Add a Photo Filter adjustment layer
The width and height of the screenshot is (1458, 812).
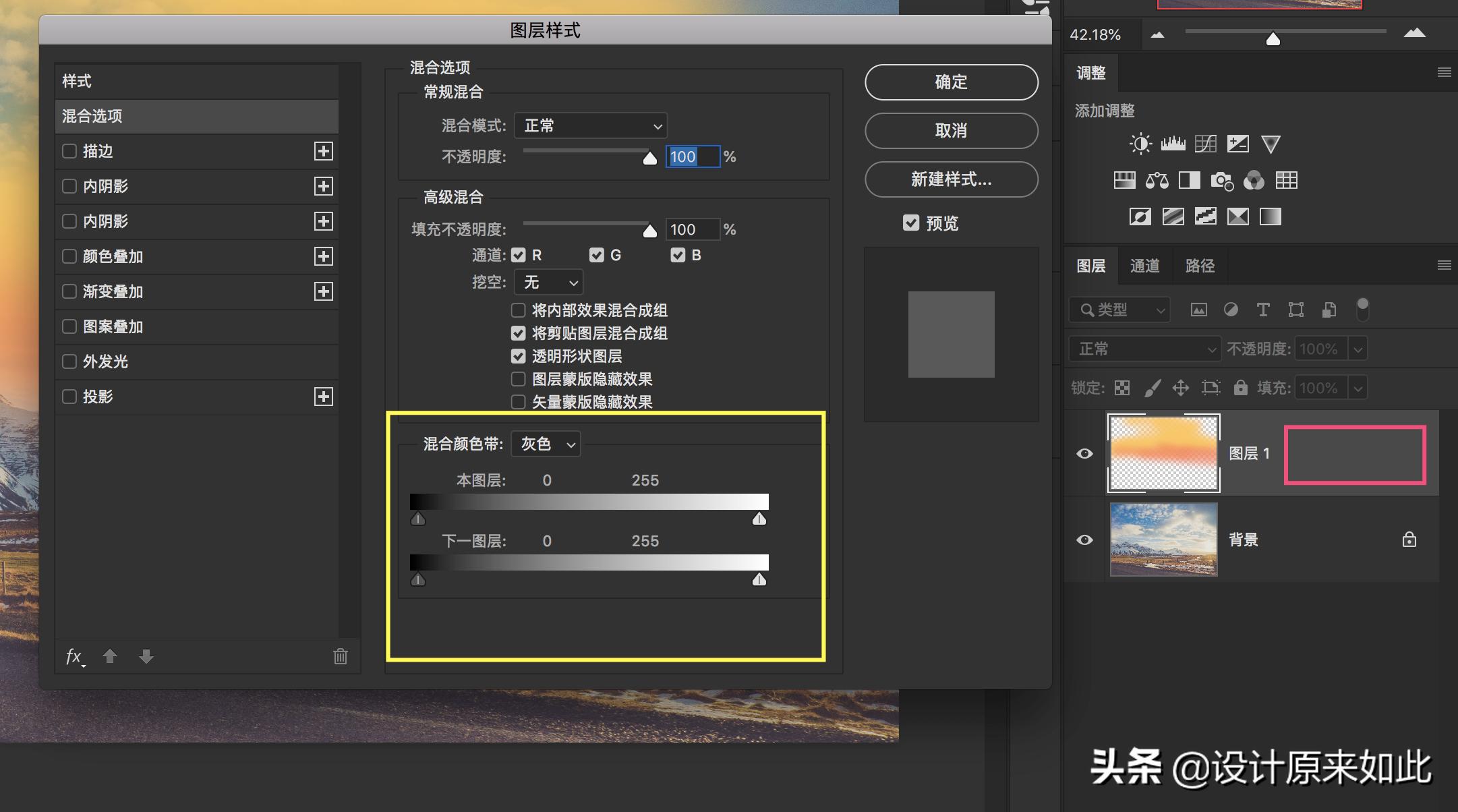(x=1222, y=180)
